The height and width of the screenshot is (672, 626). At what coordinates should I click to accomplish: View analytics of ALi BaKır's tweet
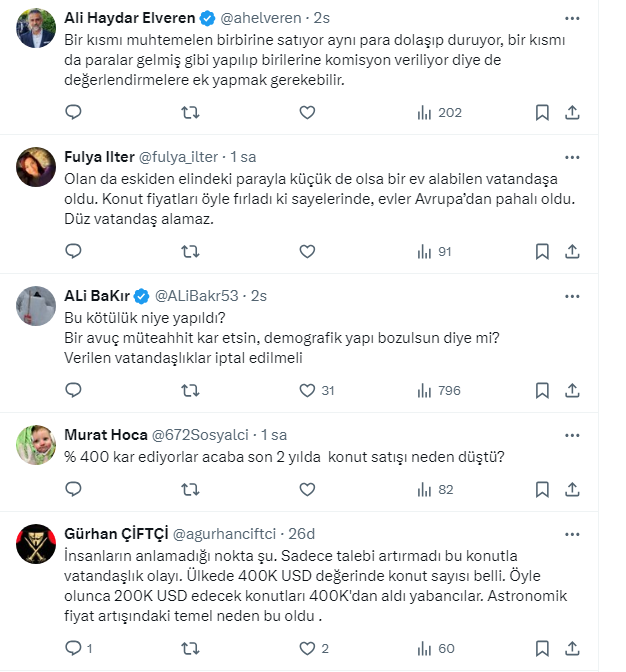coord(423,390)
